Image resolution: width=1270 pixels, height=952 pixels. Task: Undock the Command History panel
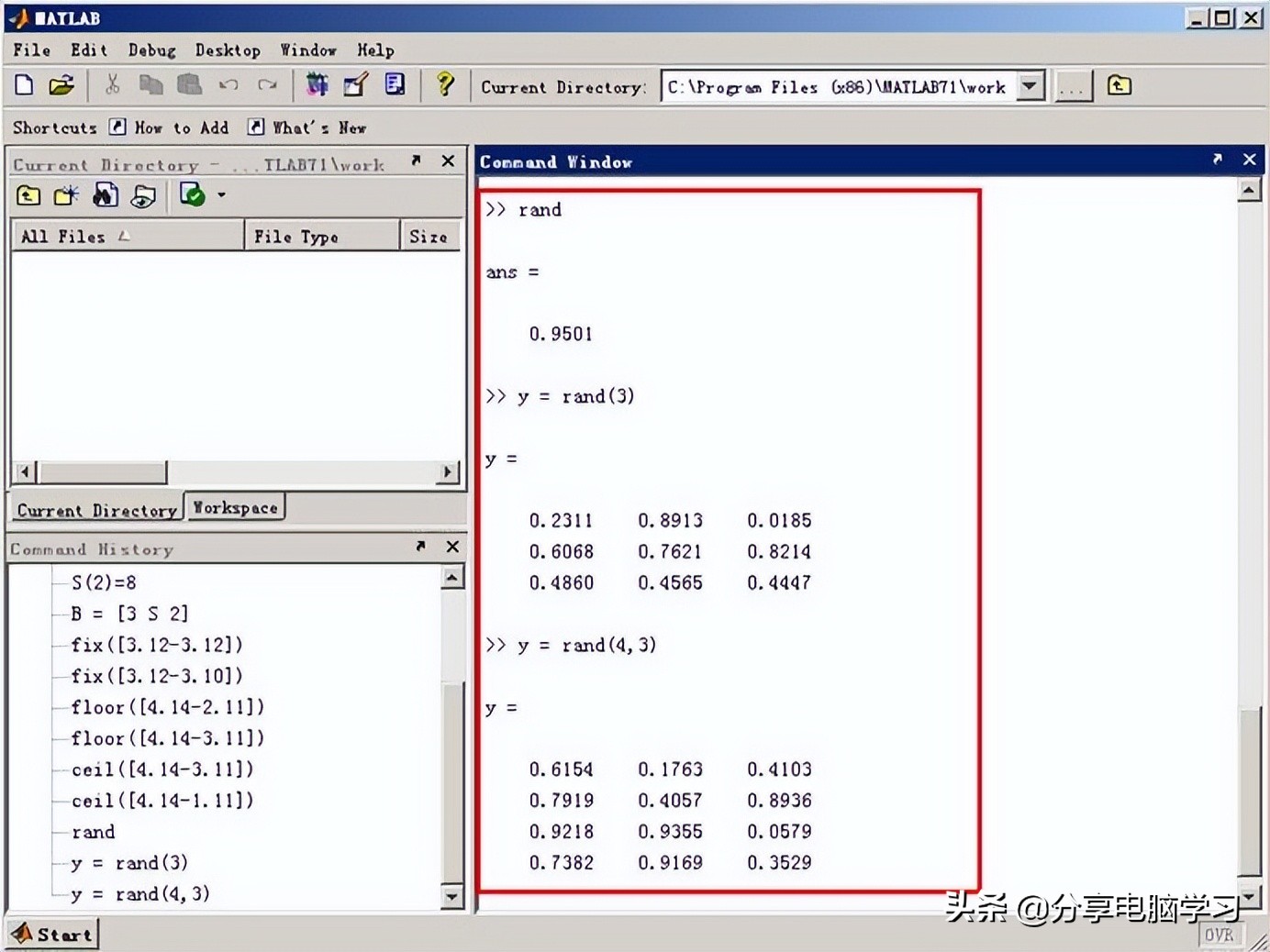(x=420, y=547)
